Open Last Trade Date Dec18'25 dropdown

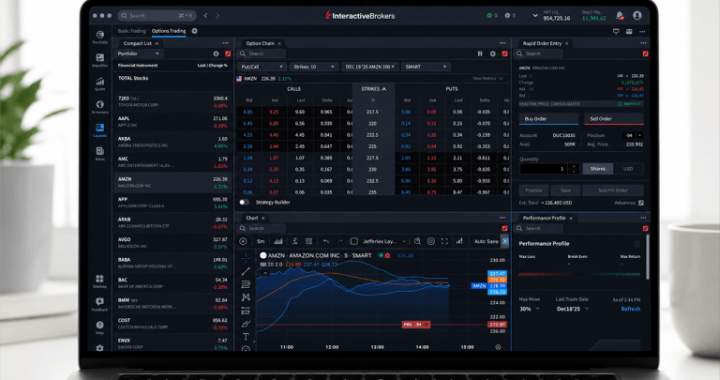(x=572, y=309)
